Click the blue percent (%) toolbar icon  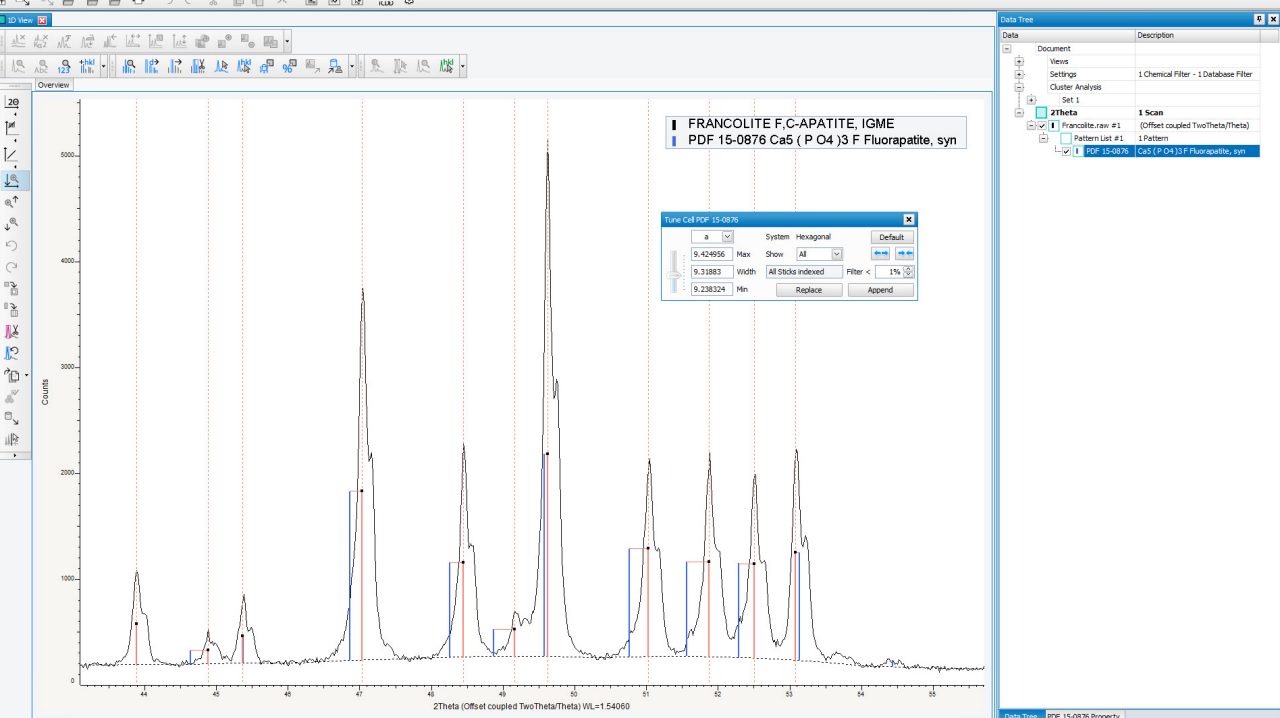[x=289, y=67]
